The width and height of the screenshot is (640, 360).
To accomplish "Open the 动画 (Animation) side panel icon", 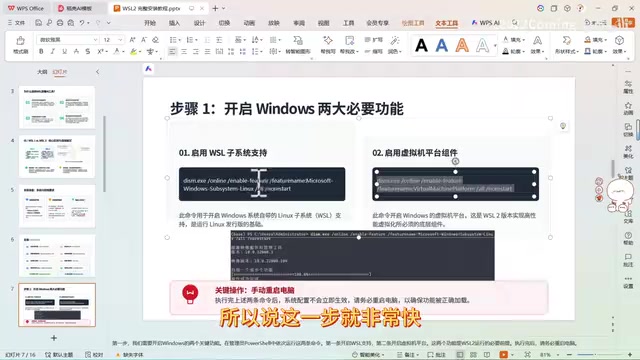I will pos(628,108).
